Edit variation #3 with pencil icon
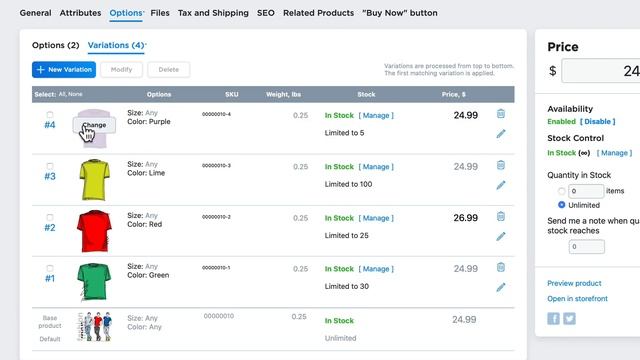Image resolution: width=640 pixels, height=360 pixels. [501, 185]
